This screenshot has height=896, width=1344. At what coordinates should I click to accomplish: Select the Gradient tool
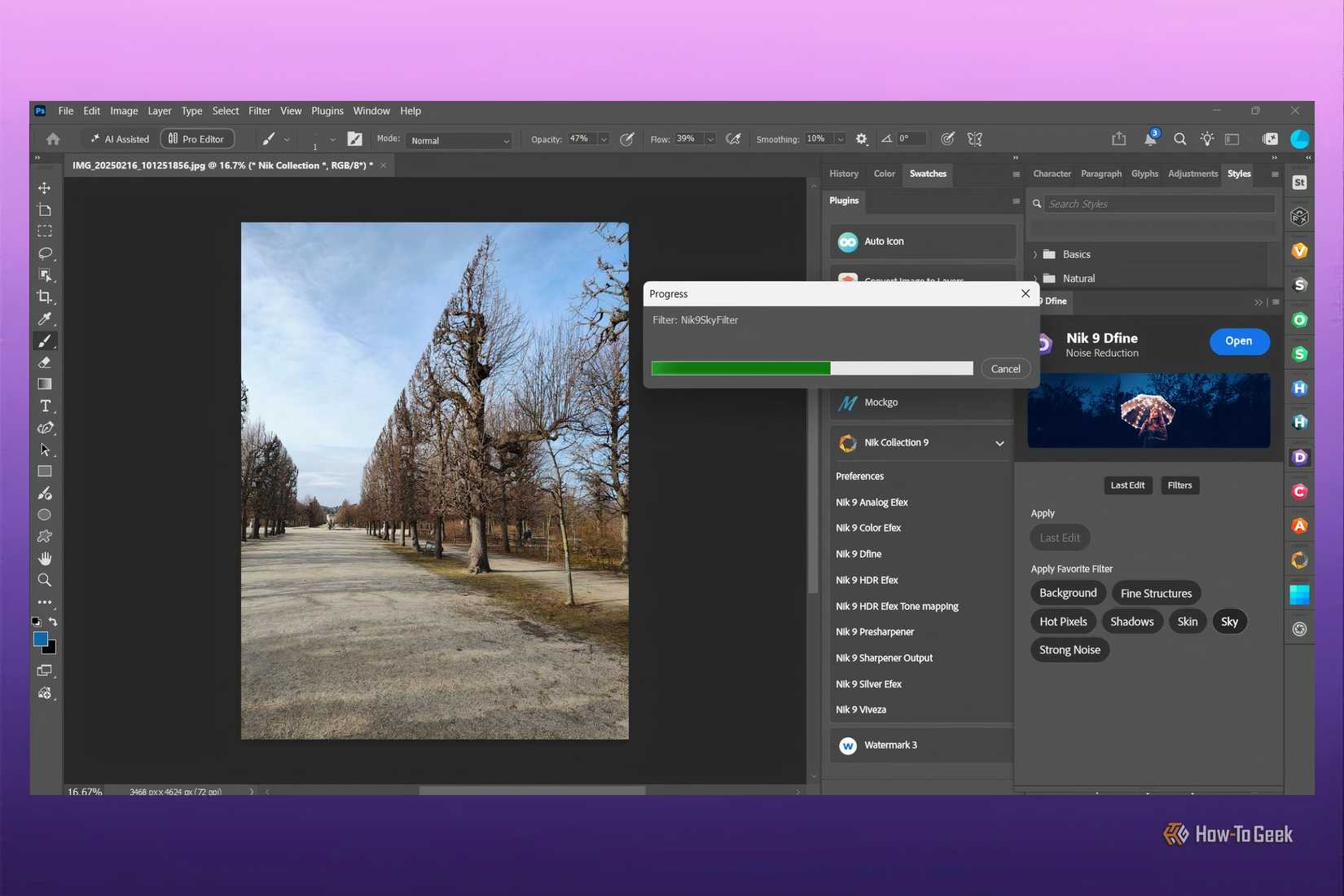45,384
